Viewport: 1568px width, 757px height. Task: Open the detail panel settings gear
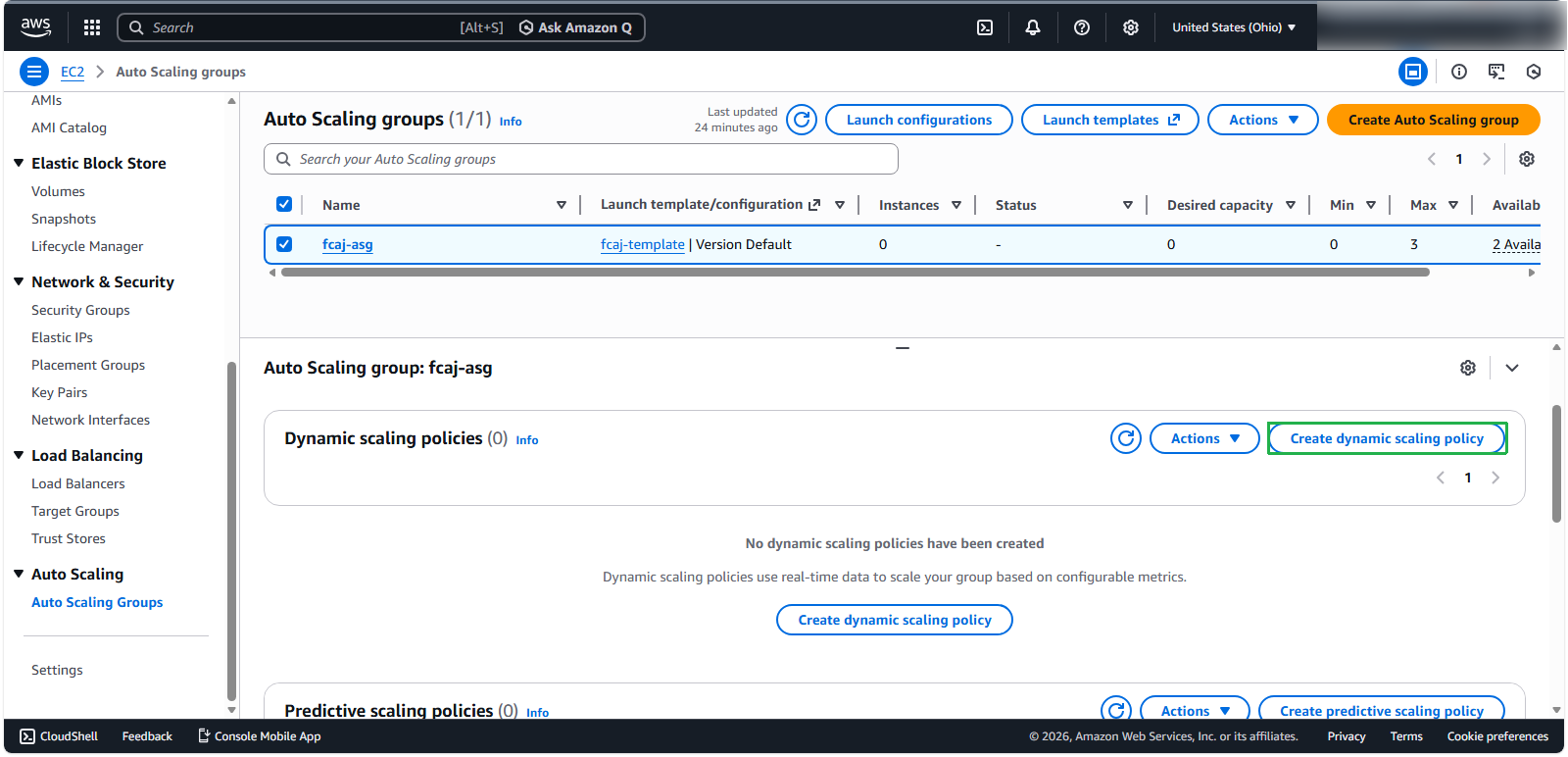[1468, 368]
